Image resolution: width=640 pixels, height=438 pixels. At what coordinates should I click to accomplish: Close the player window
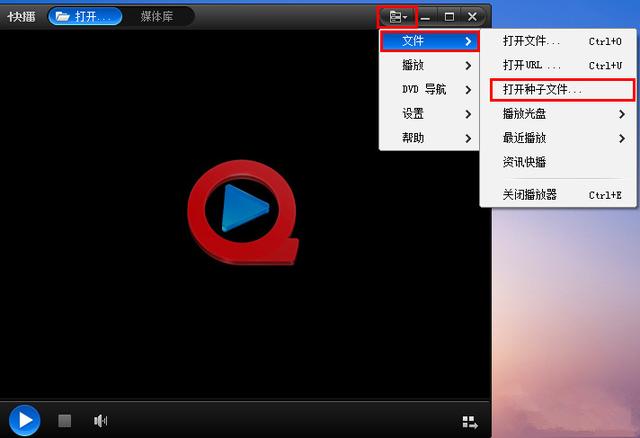click(x=473, y=17)
